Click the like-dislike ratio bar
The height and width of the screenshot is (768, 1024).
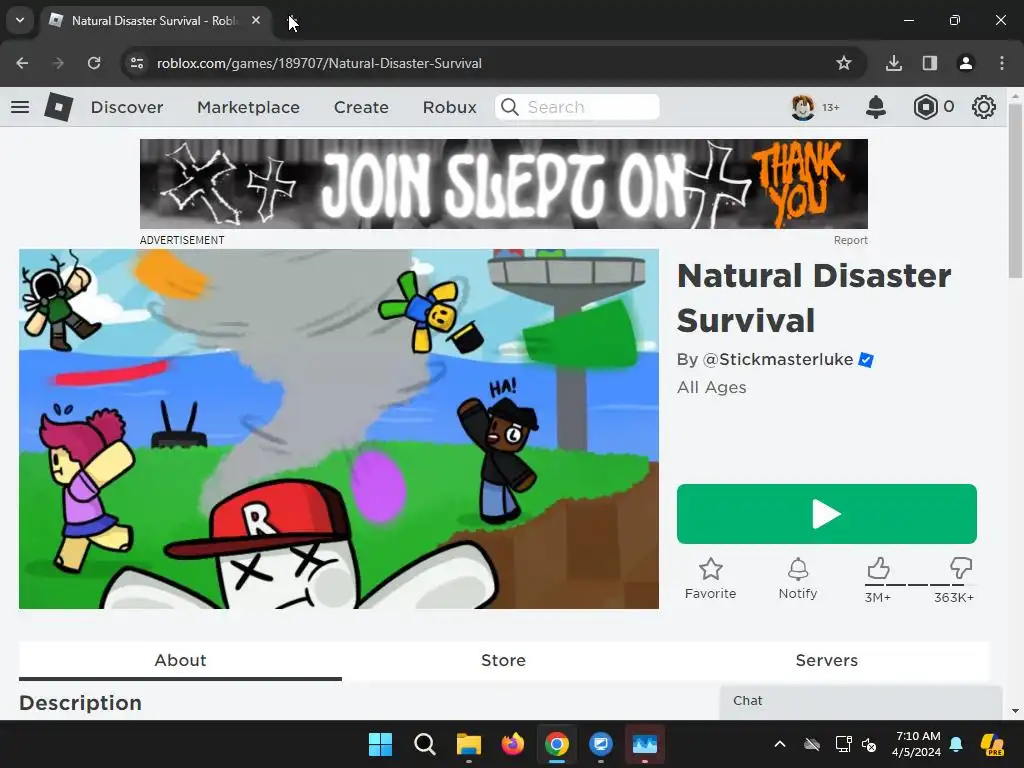(x=920, y=585)
